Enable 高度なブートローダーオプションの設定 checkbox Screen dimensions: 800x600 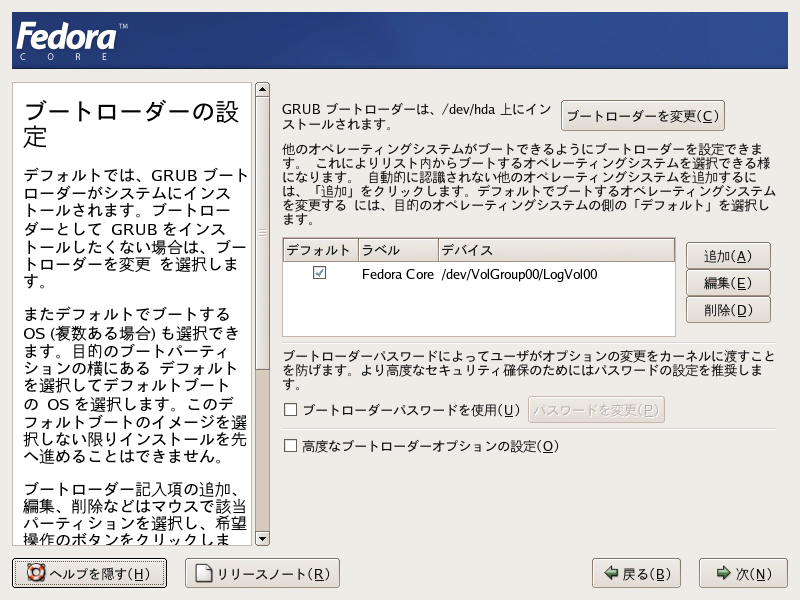pos(290,445)
